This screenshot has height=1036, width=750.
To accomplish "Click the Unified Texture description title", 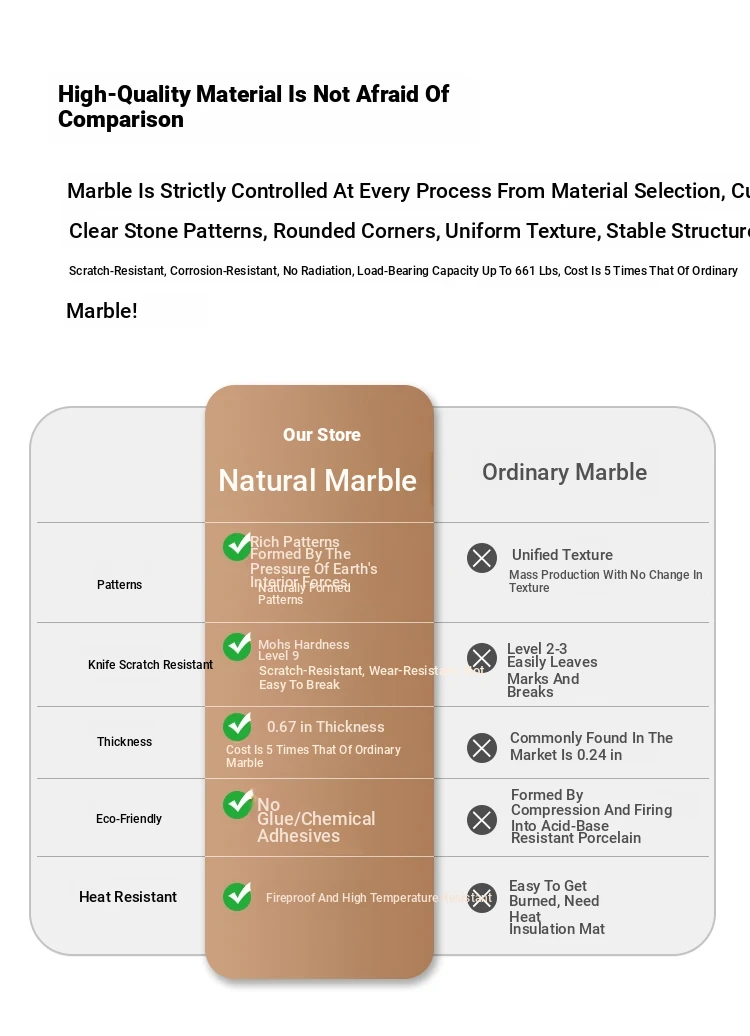I will tap(562, 555).
